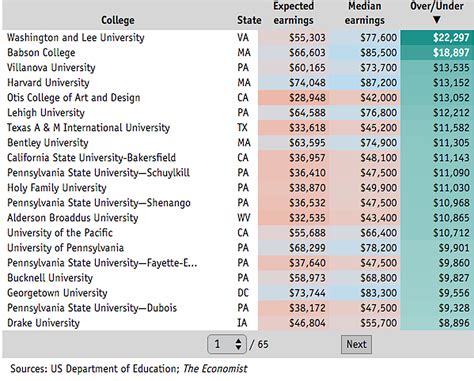Viewport: 474px width, 381px height.
Task: Sort by Median earnings header
Action: [365, 13]
